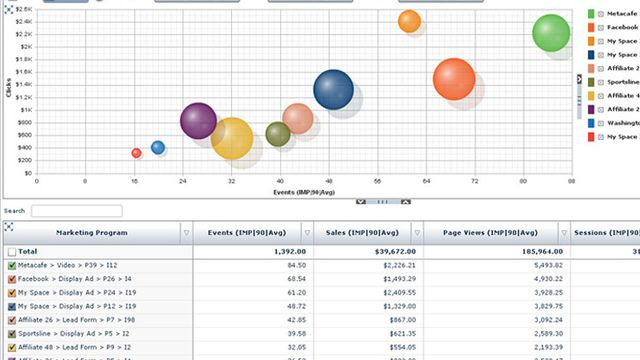Check the Total row checkbox
Screen dimensions: 640x360
pos(12,252)
